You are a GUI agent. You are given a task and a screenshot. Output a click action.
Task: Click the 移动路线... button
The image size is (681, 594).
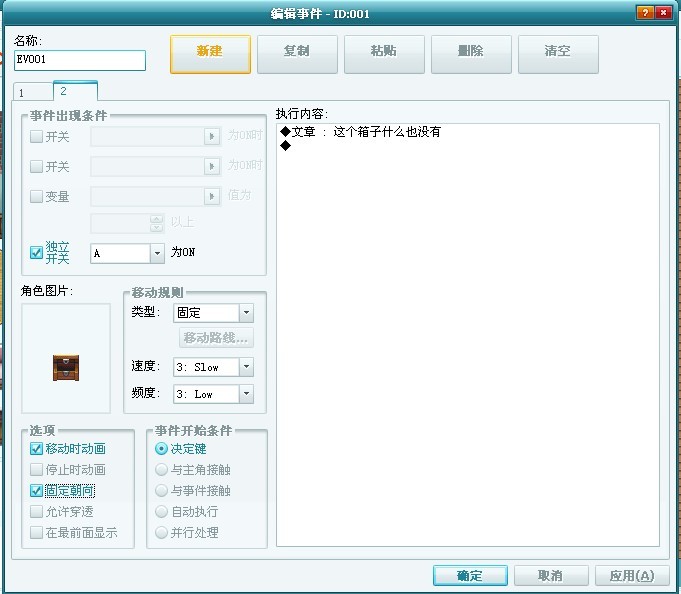(216, 338)
